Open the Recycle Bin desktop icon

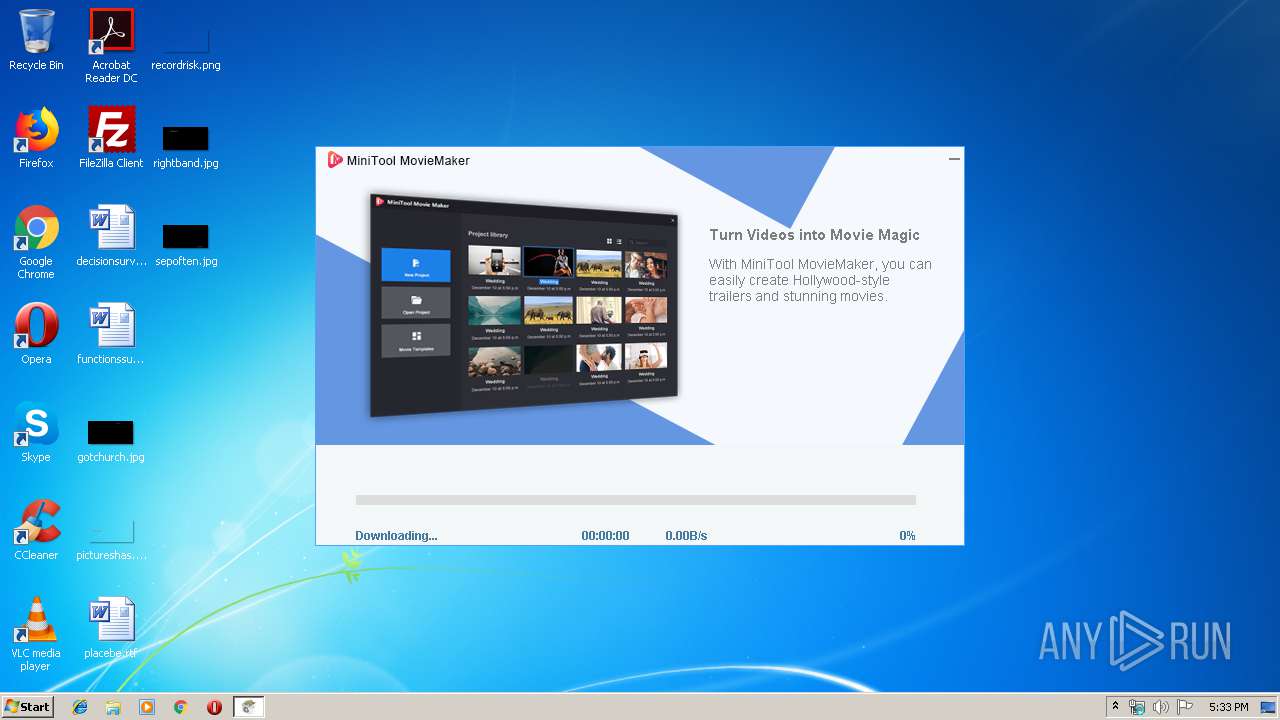coord(36,40)
